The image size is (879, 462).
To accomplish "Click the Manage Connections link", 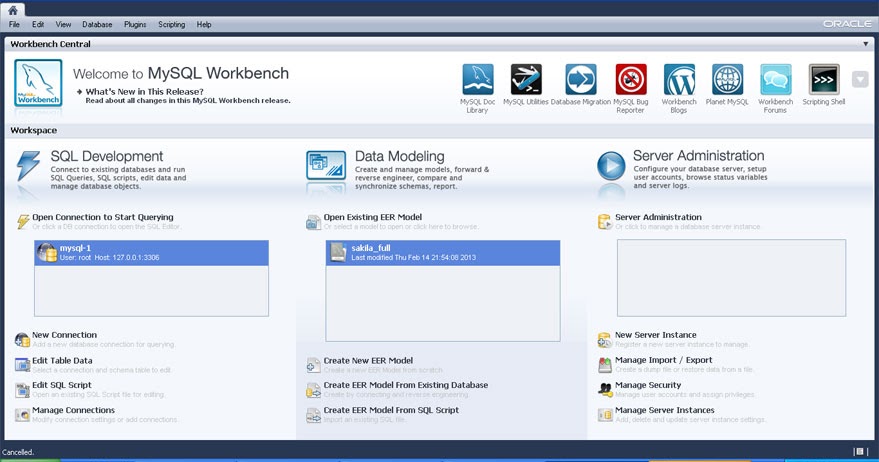I will [x=73, y=410].
